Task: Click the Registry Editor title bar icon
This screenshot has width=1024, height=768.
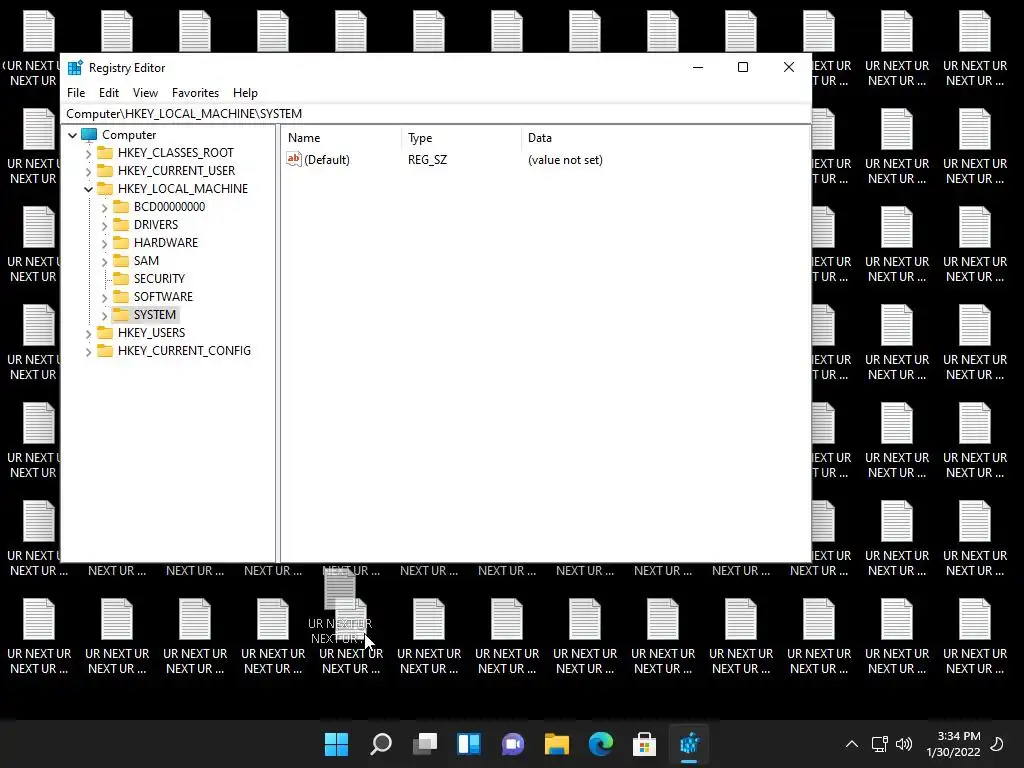Action: [75, 67]
